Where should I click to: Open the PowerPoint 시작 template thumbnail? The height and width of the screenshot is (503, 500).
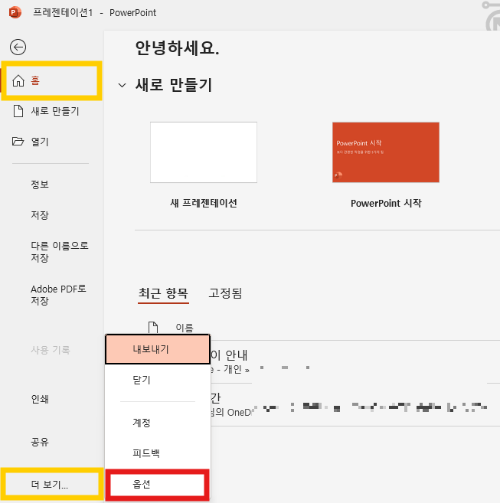[386, 152]
